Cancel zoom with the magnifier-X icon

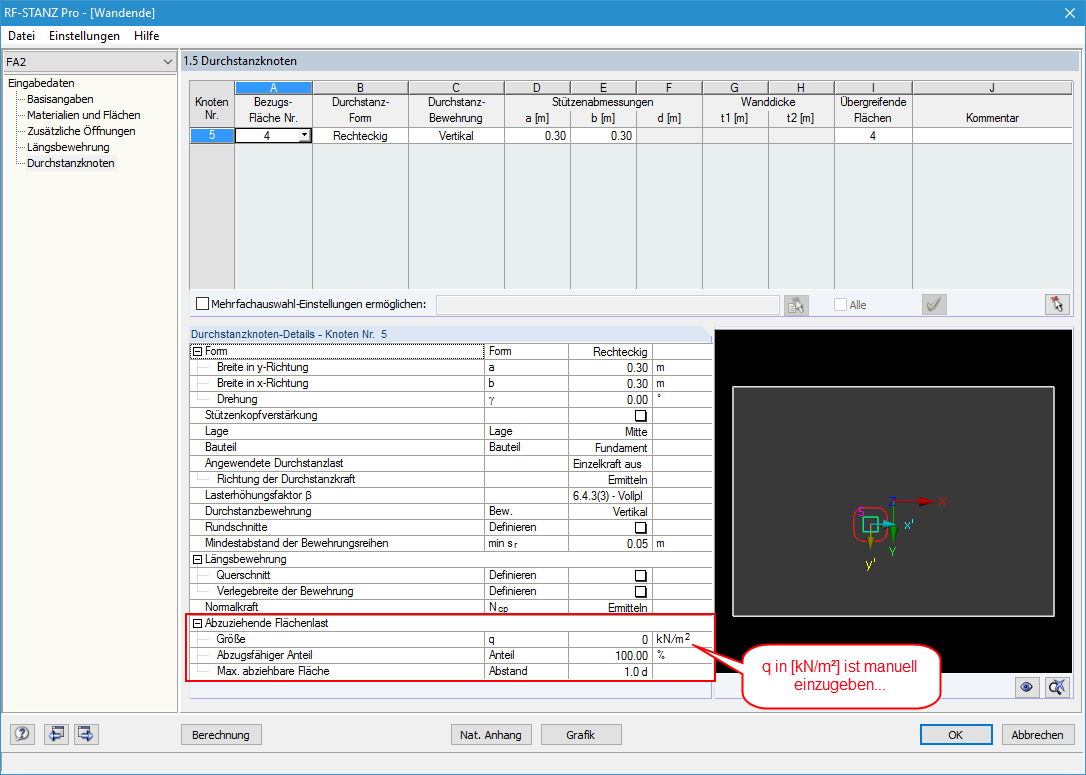click(x=1057, y=687)
